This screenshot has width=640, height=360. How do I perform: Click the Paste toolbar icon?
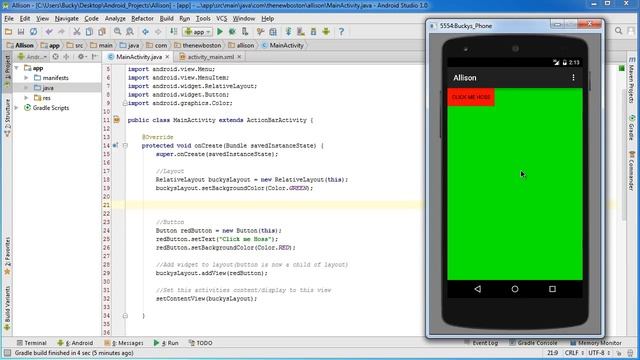102,31
